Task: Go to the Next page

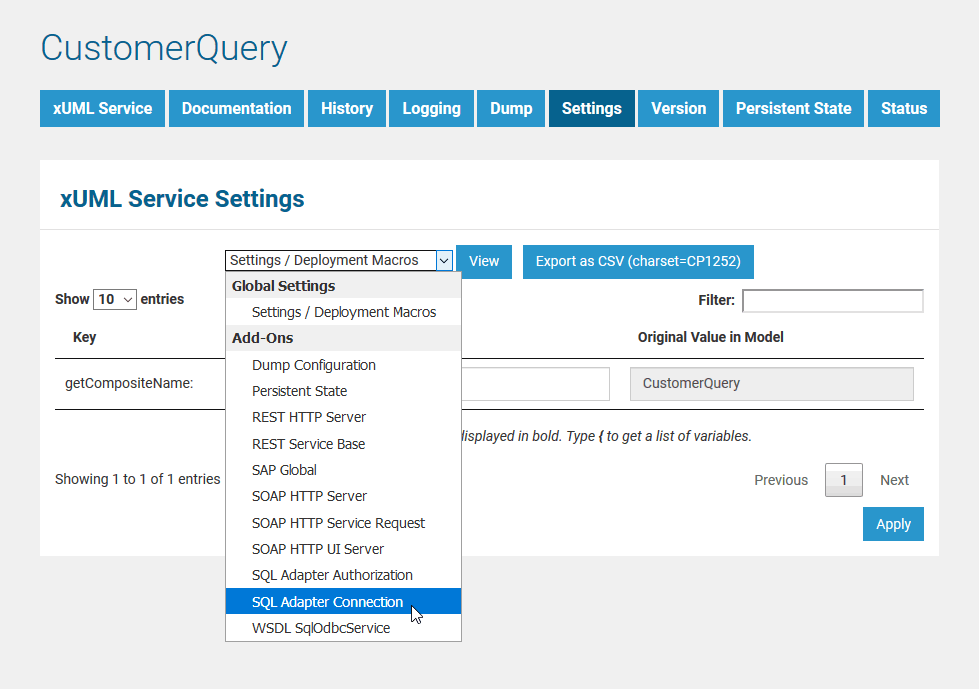Action: [x=894, y=480]
